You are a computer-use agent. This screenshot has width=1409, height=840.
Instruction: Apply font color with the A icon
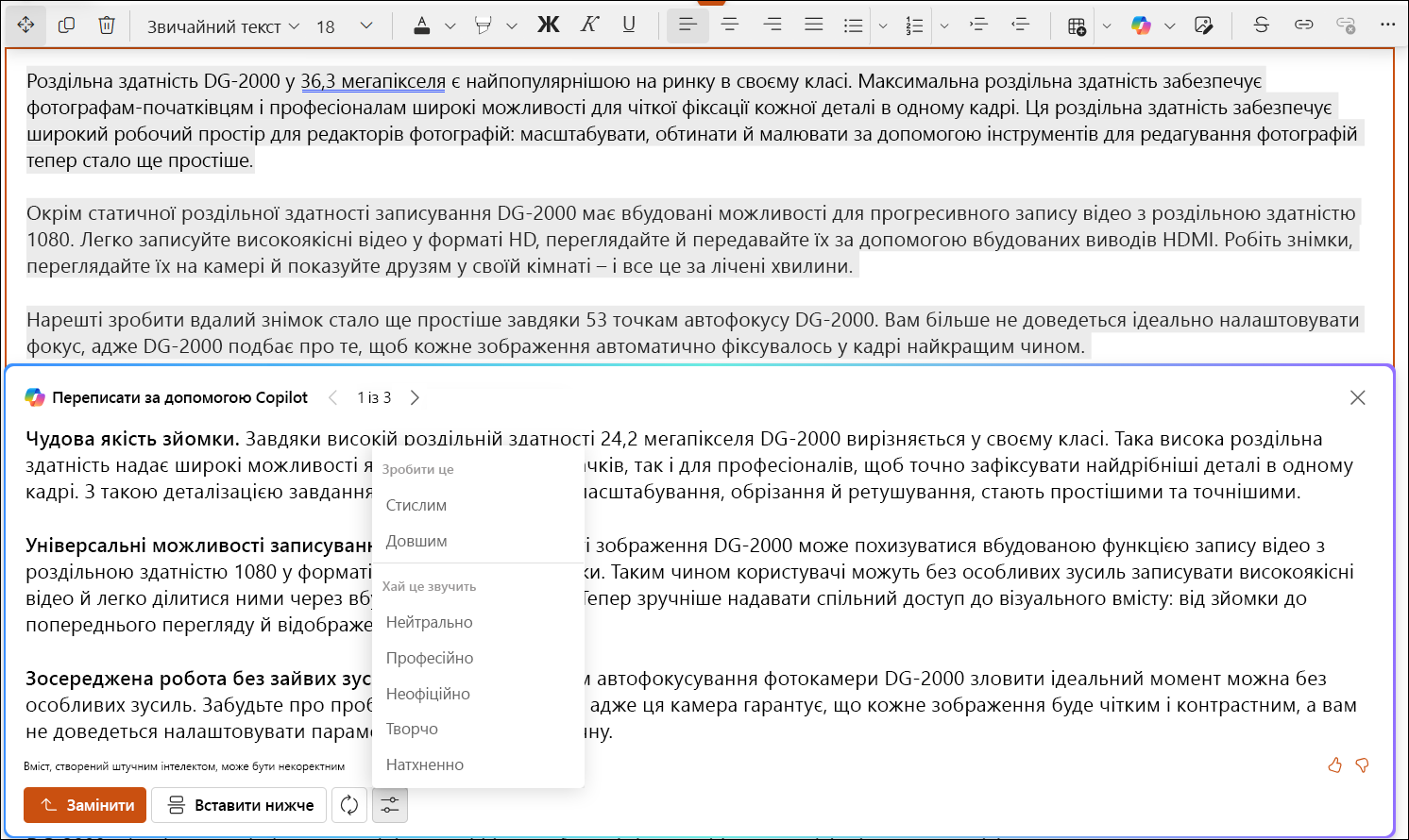coord(422,26)
